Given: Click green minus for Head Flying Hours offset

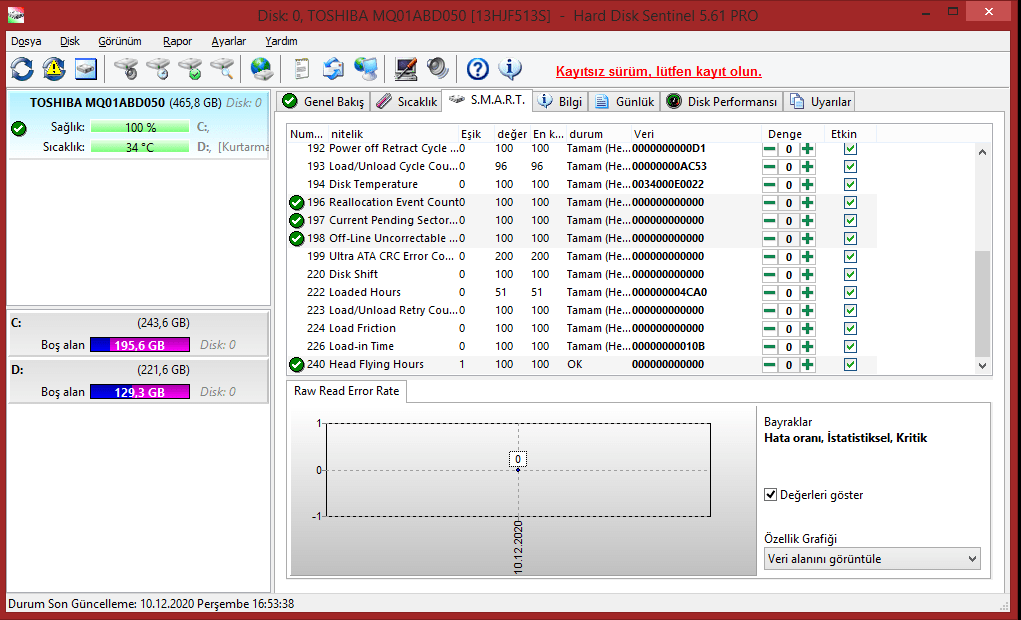Looking at the screenshot, I should click(x=770, y=364).
